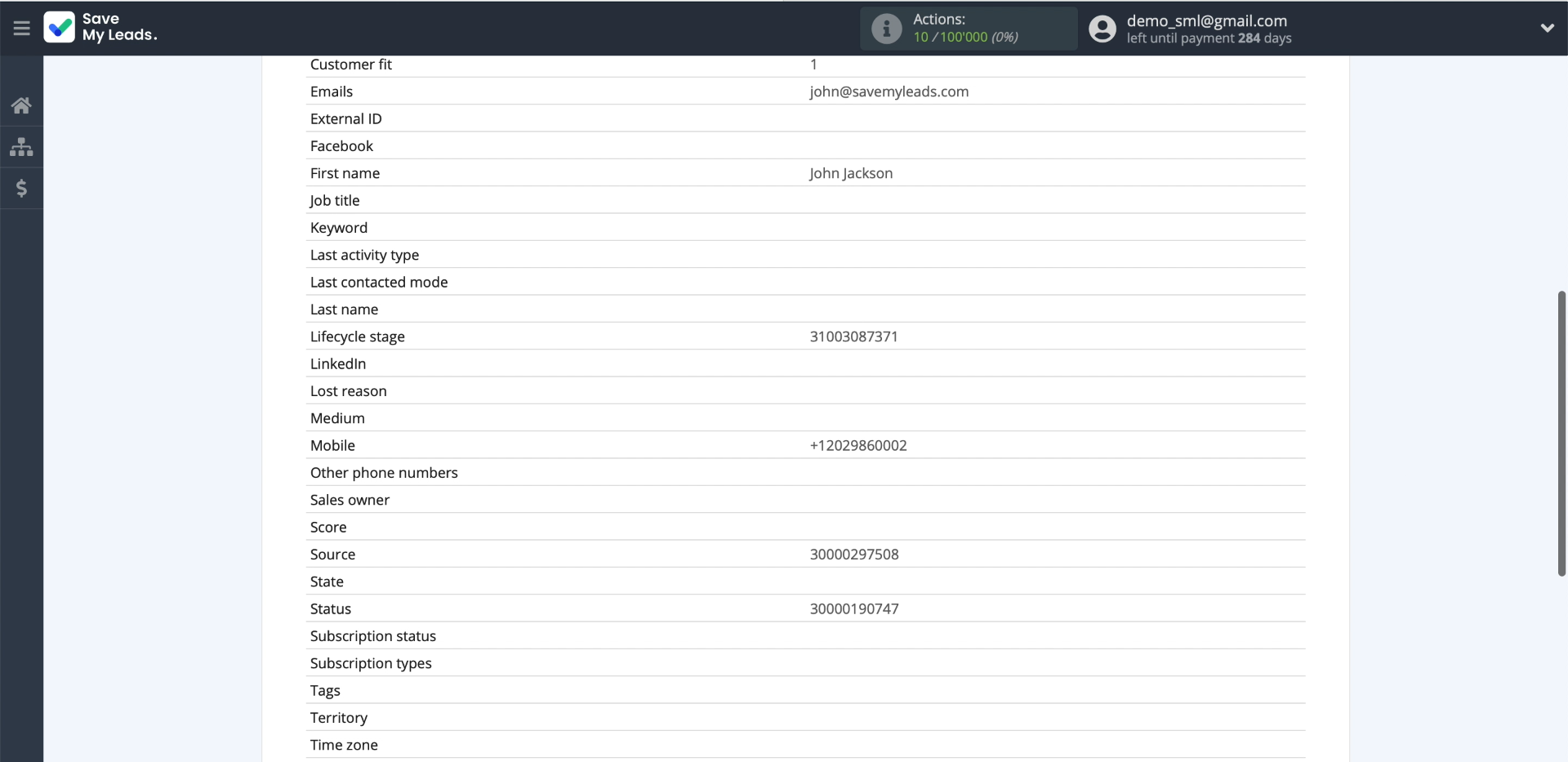Click the Actions info icon
This screenshot has height=762, width=1568.
[x=886, y=29]
